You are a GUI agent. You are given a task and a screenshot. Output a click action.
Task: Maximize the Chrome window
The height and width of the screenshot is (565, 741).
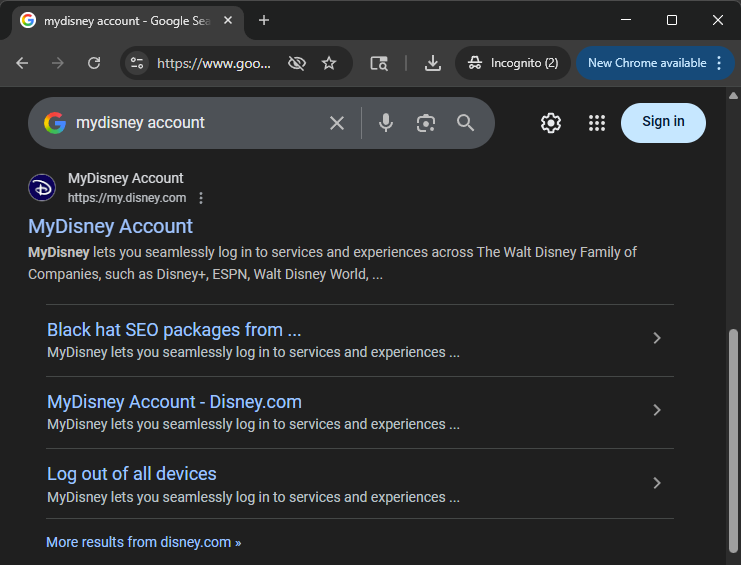(x=672, y=20)
